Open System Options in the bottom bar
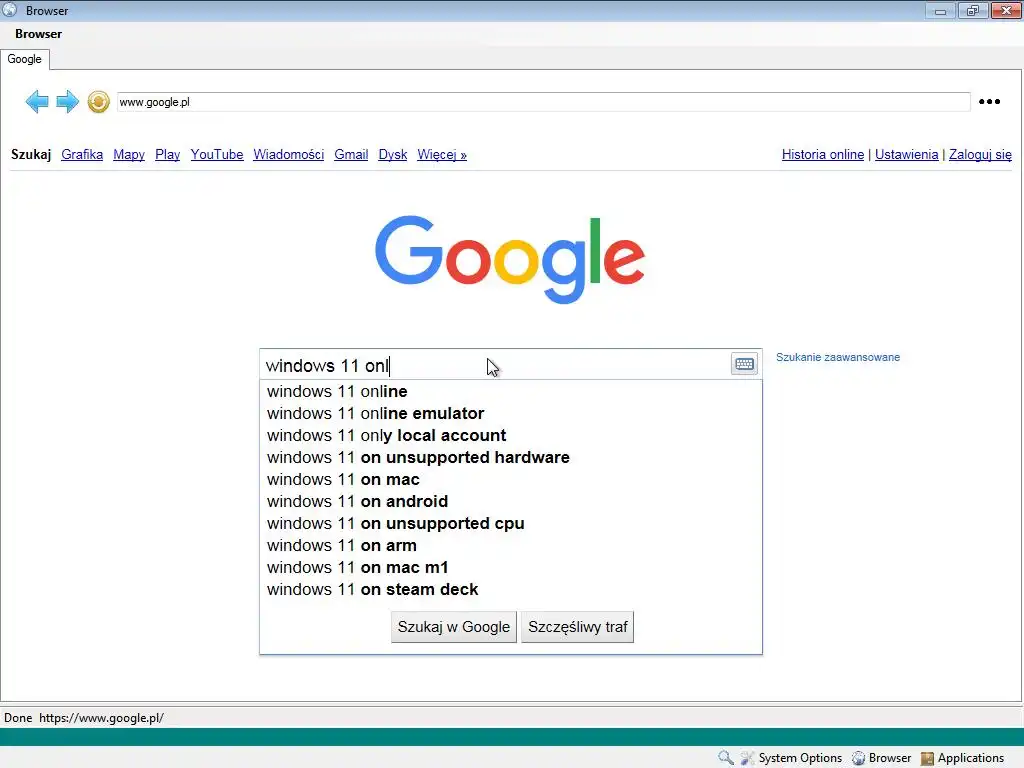Viewport: 1024px width, 768px height. [x=791, y=758]
